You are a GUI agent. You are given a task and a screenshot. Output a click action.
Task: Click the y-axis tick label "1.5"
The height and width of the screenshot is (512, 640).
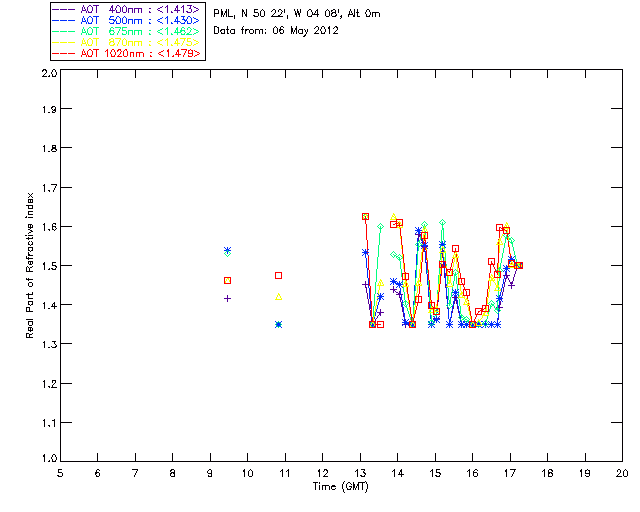click(x=49, y=266)
